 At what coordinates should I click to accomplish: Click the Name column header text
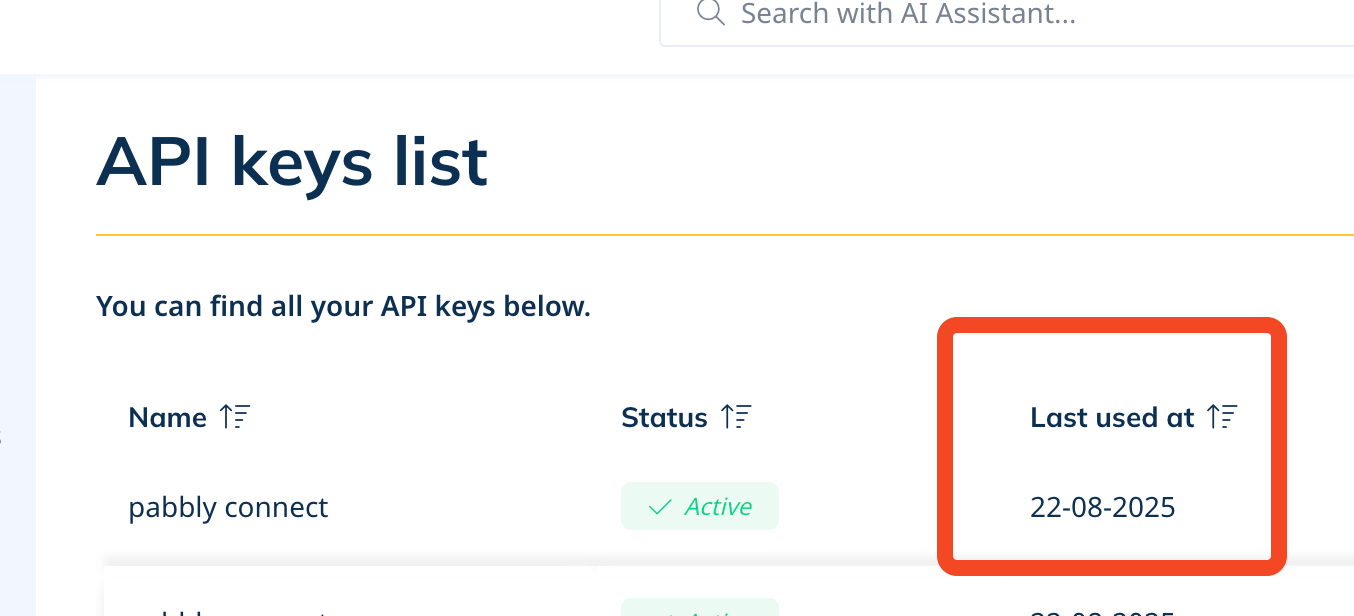[x=168, y=417]
